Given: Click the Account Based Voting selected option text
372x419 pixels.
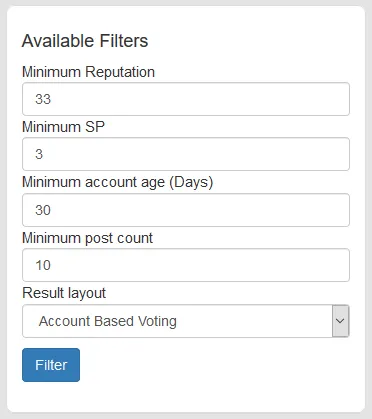Looking at the screenshot, I should coord(108,321).
